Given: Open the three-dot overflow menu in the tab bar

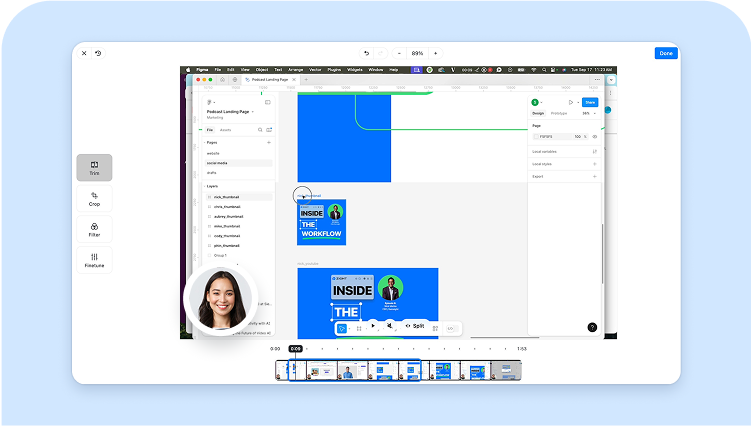Looking at the screenshot, I should point(597,80).
